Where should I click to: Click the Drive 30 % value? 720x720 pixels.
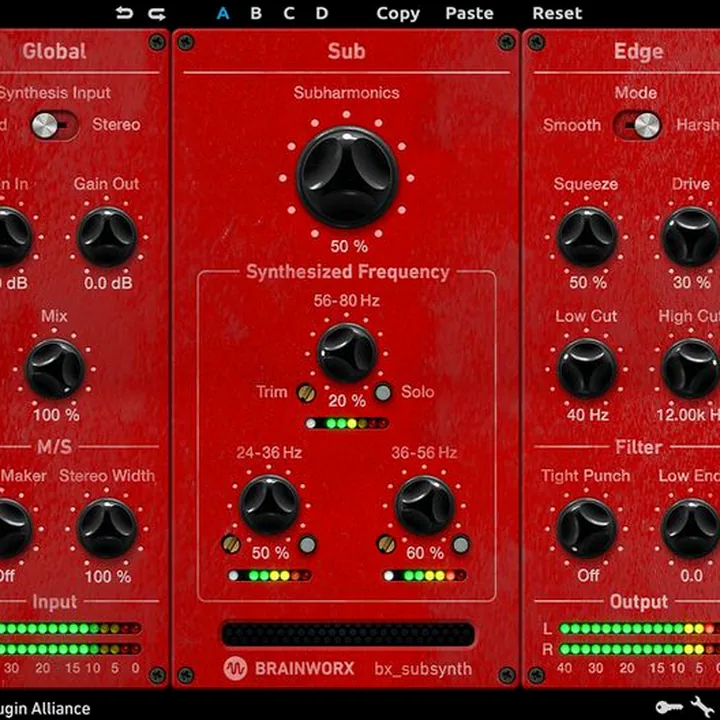coord(692,282)
